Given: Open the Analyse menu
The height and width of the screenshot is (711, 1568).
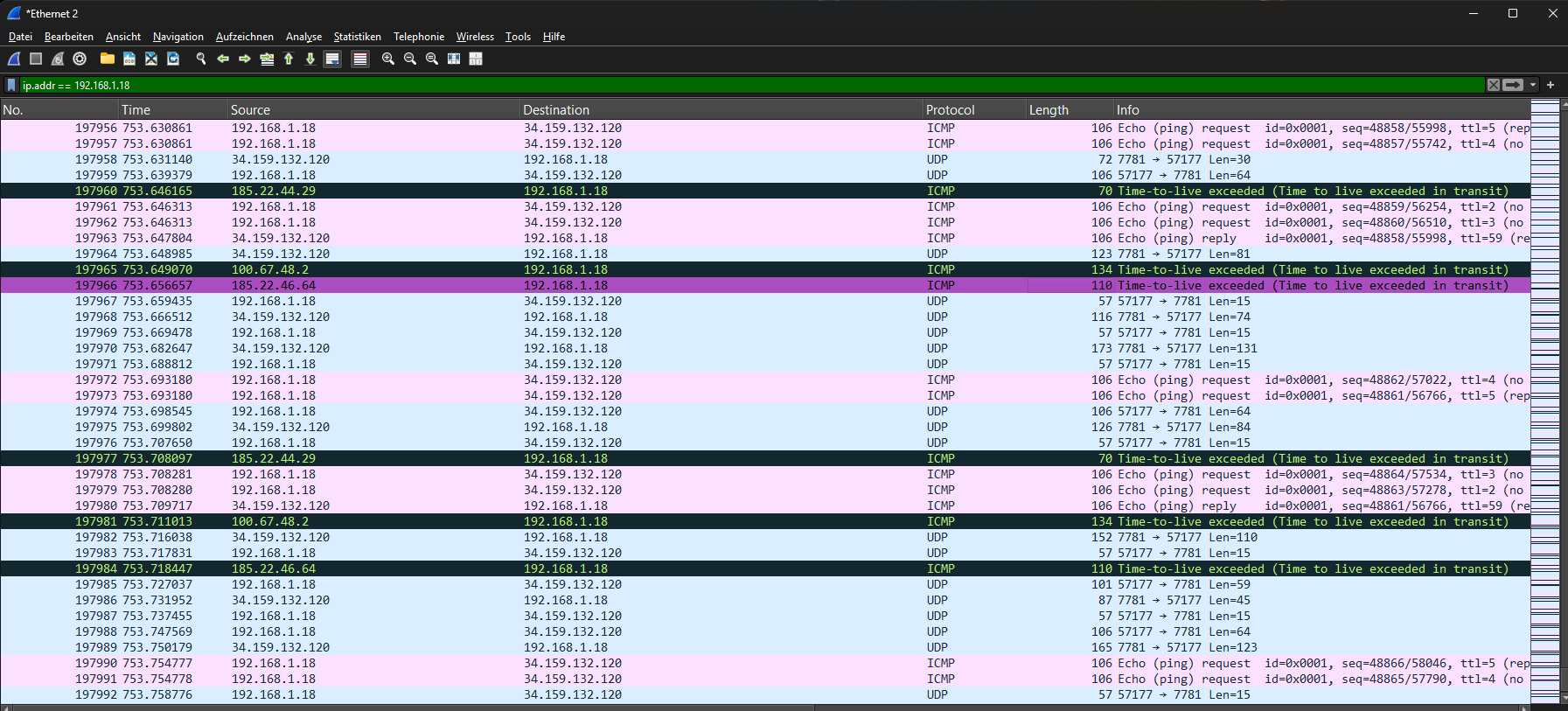Looking at the screenshot, I should (x=303, y=37).
